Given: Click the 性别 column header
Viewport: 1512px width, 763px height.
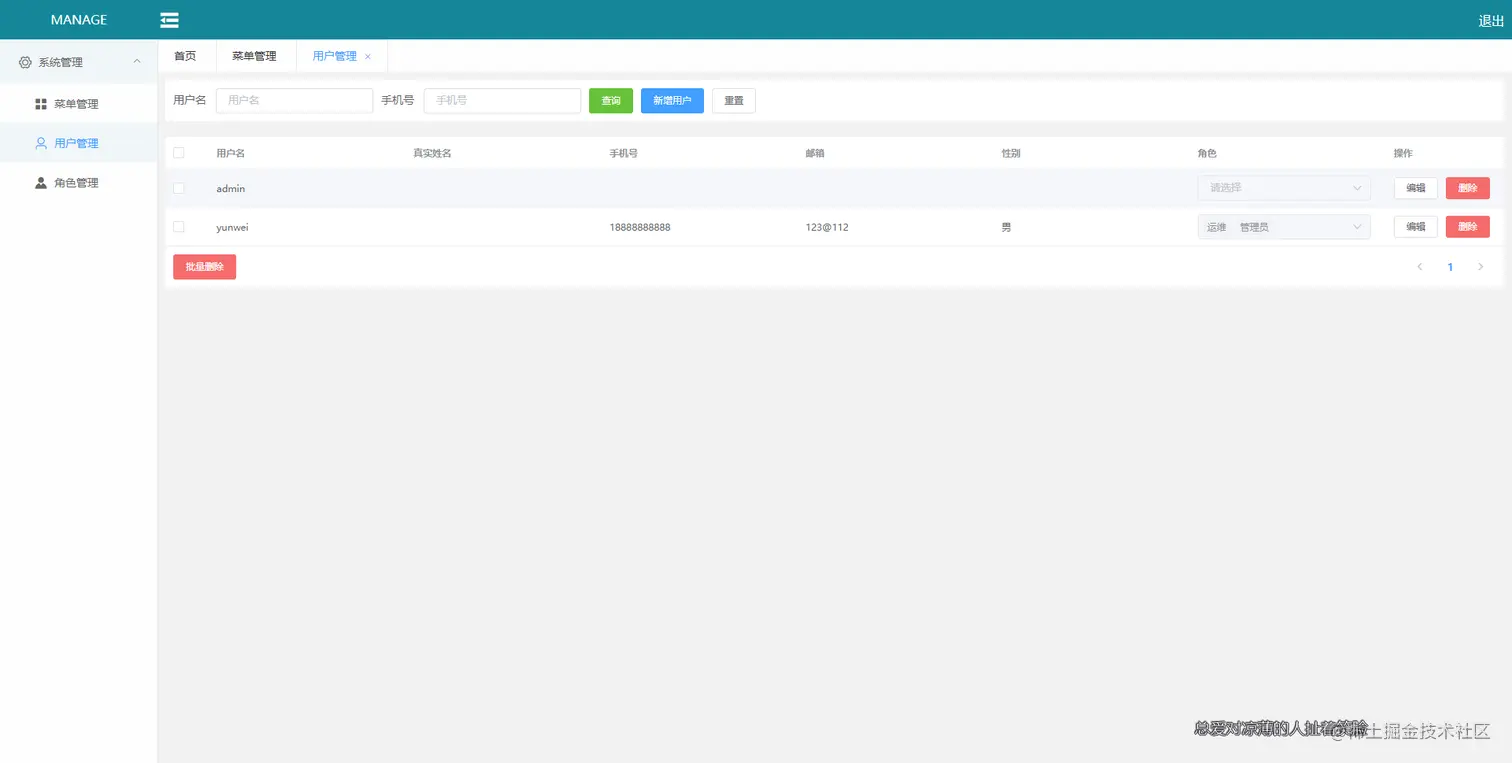Looking at the screenshot, I should pyautogui.click(x=1011, y=153).
